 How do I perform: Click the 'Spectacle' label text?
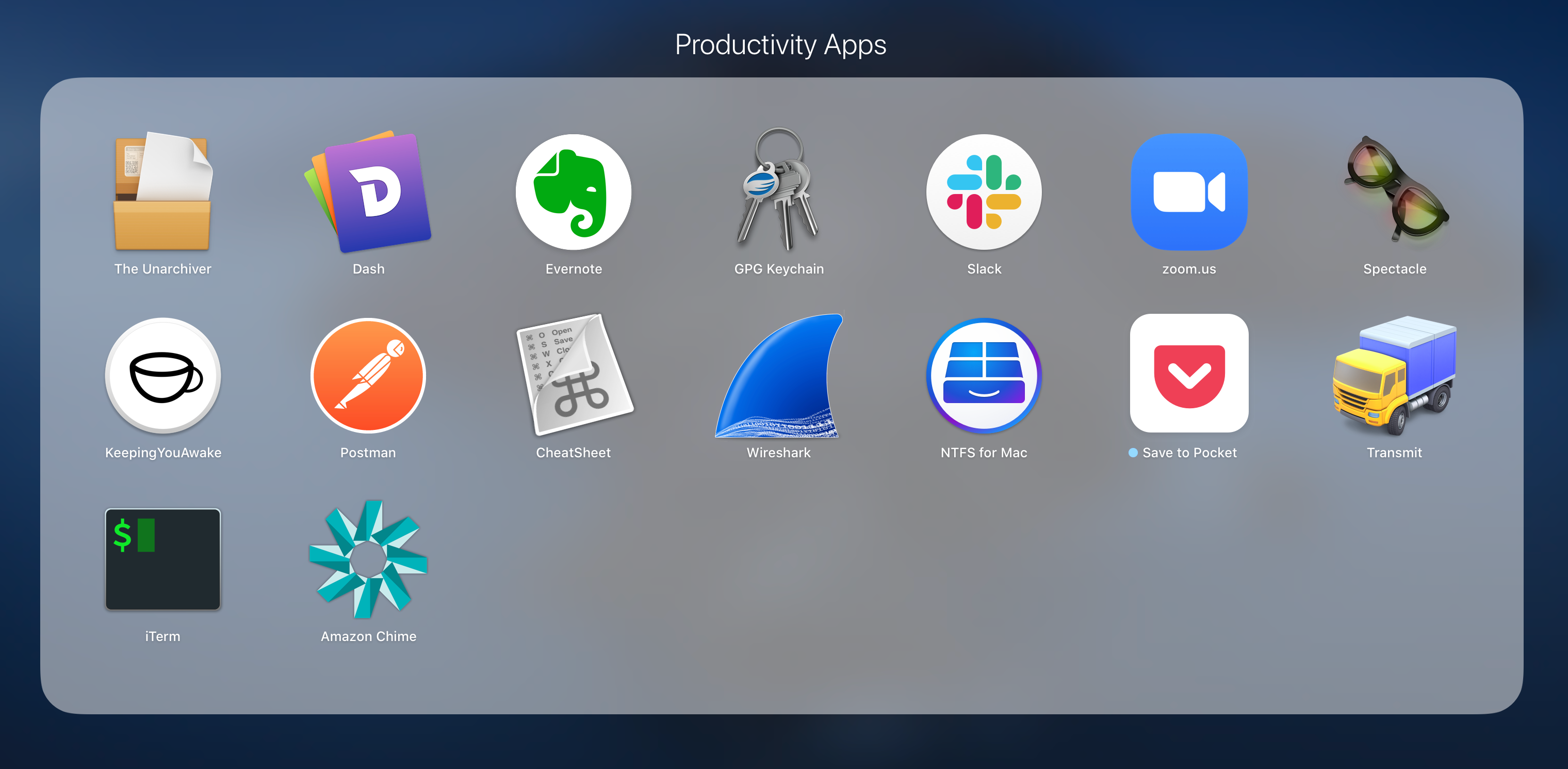[1395, 269]
